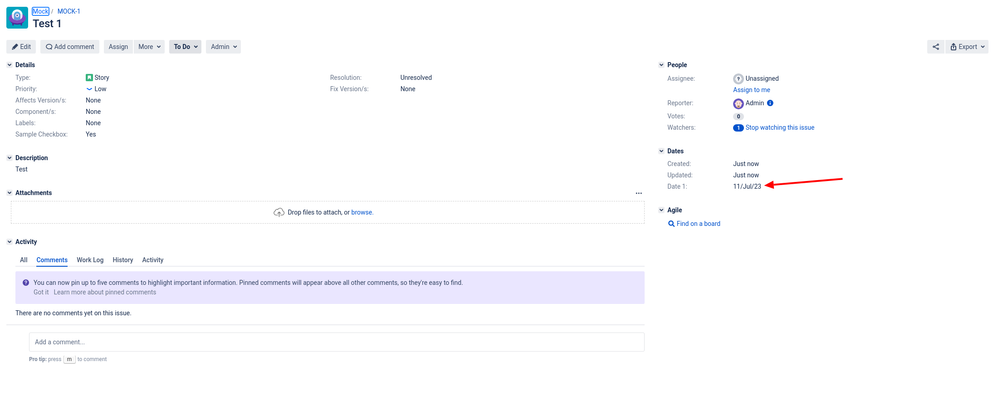Click the Story issue type icon
Image resolution: width=998 pixels, height=406 pixels.
click(x=89, y=78)
